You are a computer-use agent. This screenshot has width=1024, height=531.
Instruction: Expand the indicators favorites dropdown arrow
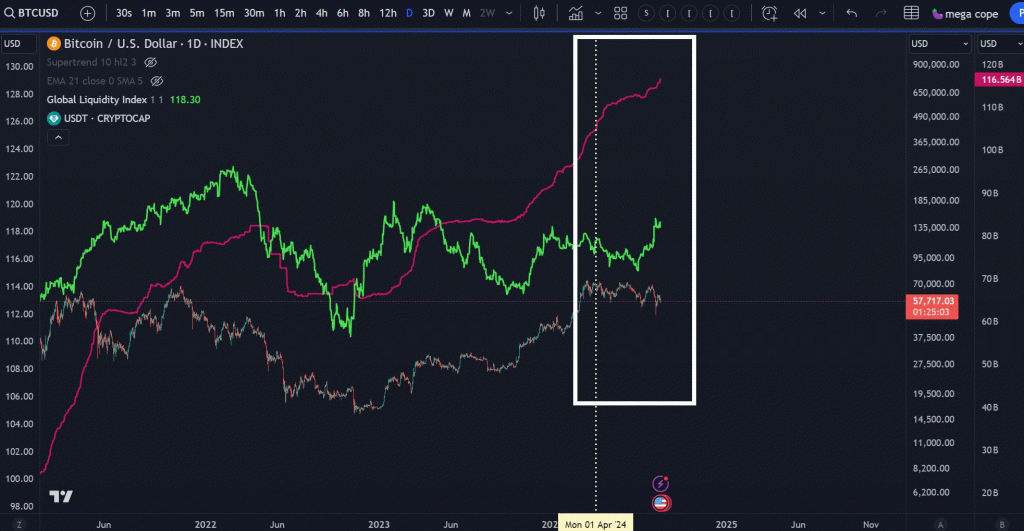coord(597,13)
